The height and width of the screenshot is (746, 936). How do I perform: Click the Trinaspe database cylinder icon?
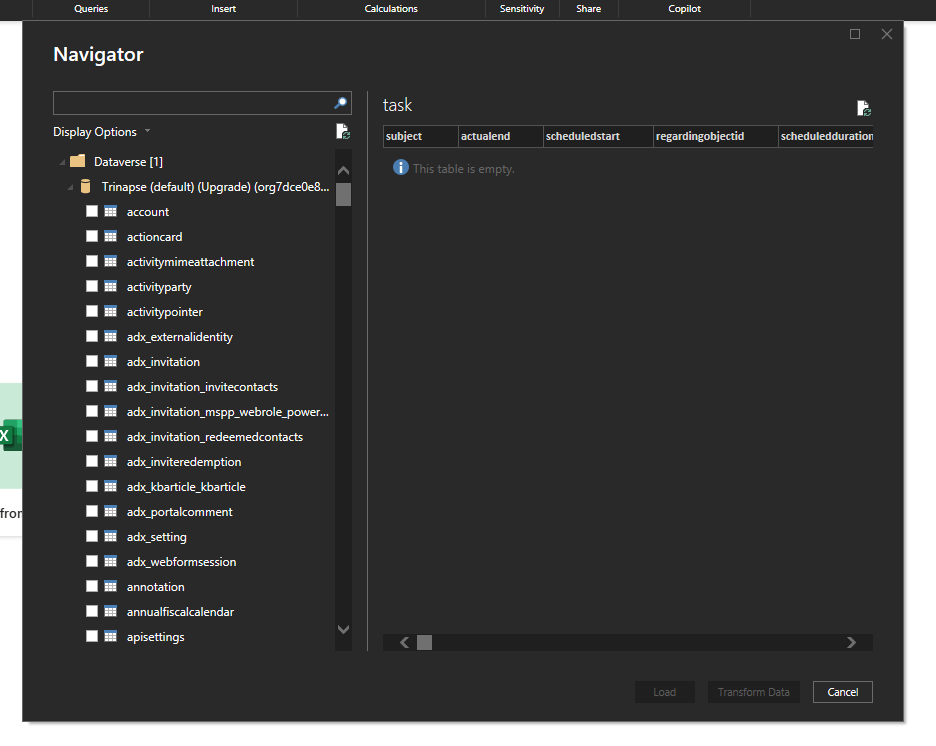(x=85, y=186)
